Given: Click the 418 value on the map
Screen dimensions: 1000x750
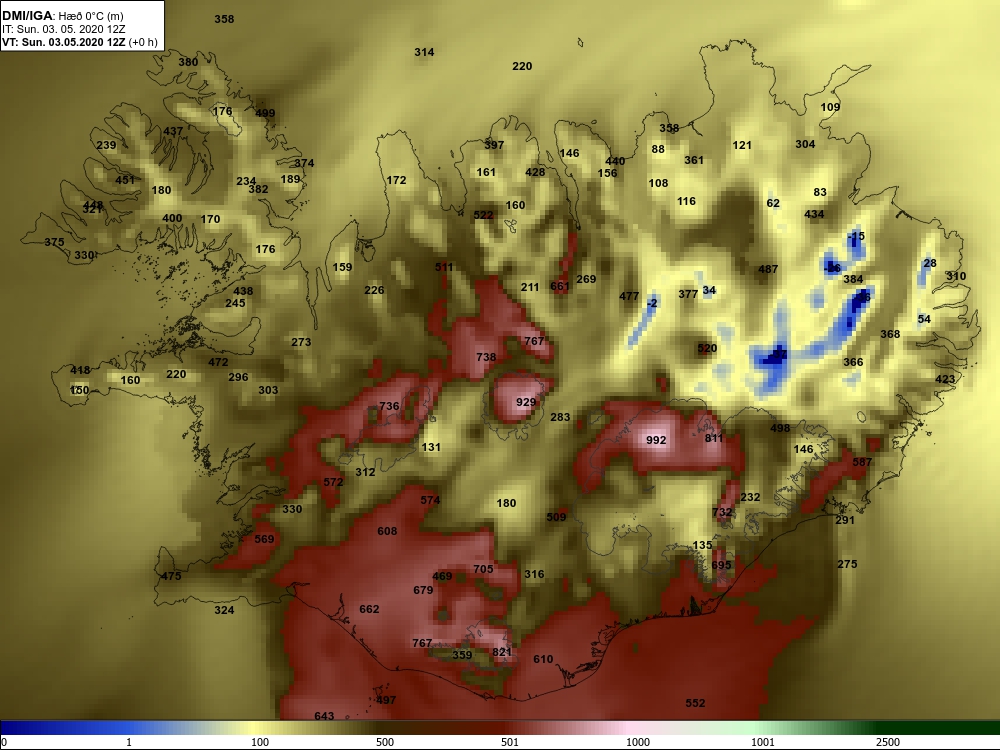Looking at the screenshot, I should (80, 370).
